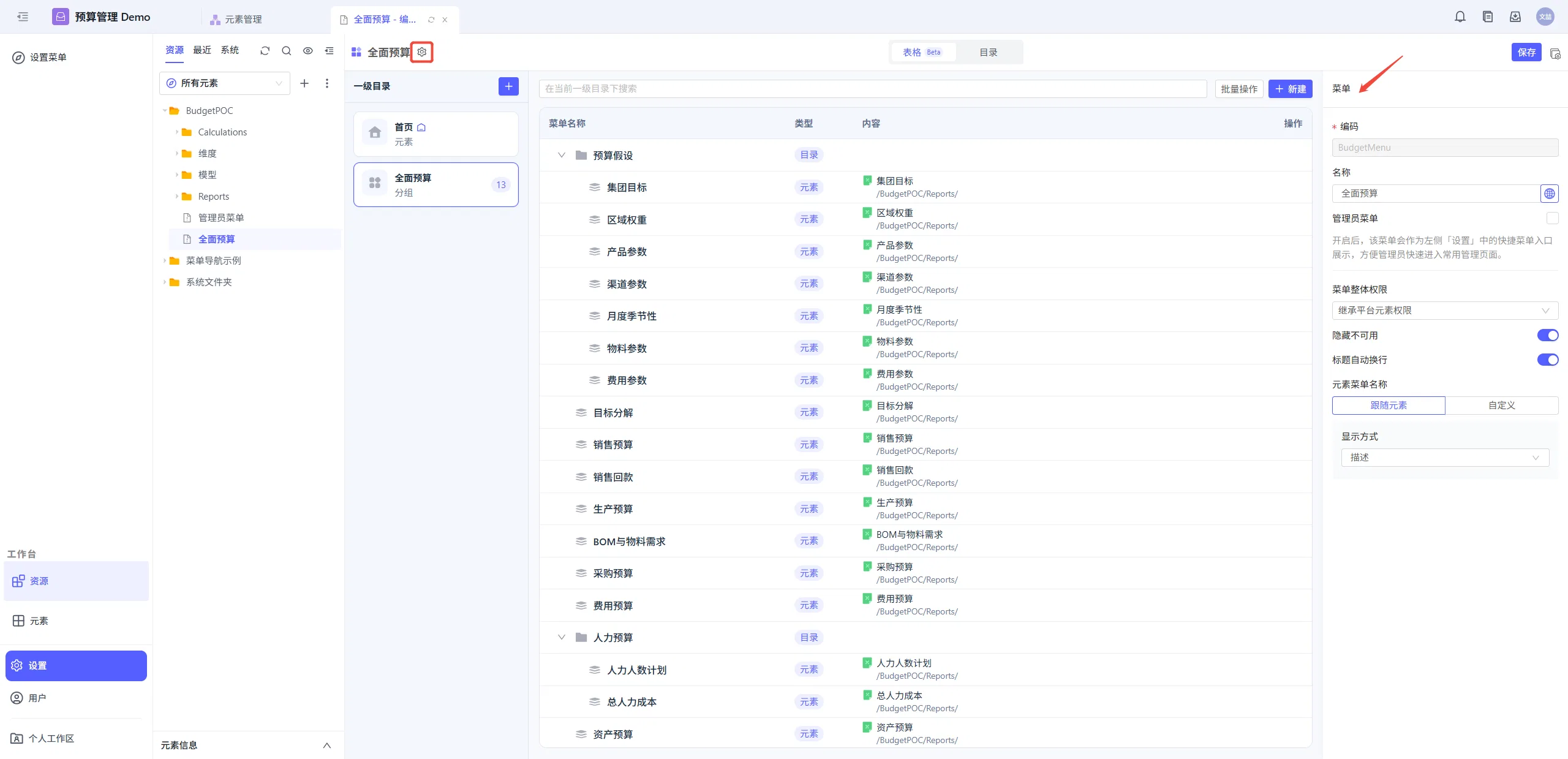Screen dimensions: 1568x759
Task: Click the 名称 input field
Action: (x=1436, y=194)
